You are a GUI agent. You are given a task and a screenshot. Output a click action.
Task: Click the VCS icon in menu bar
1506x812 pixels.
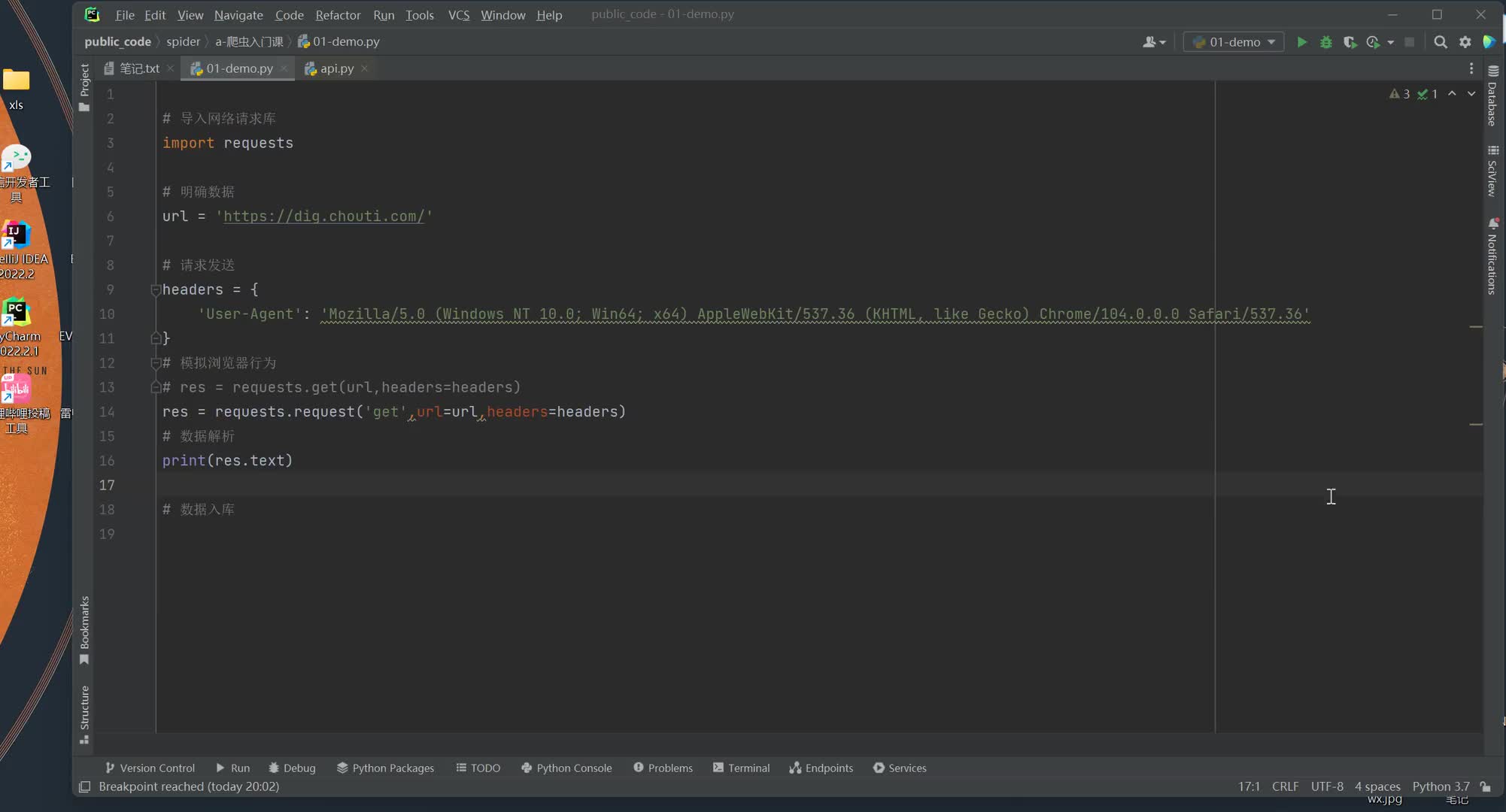458,14
